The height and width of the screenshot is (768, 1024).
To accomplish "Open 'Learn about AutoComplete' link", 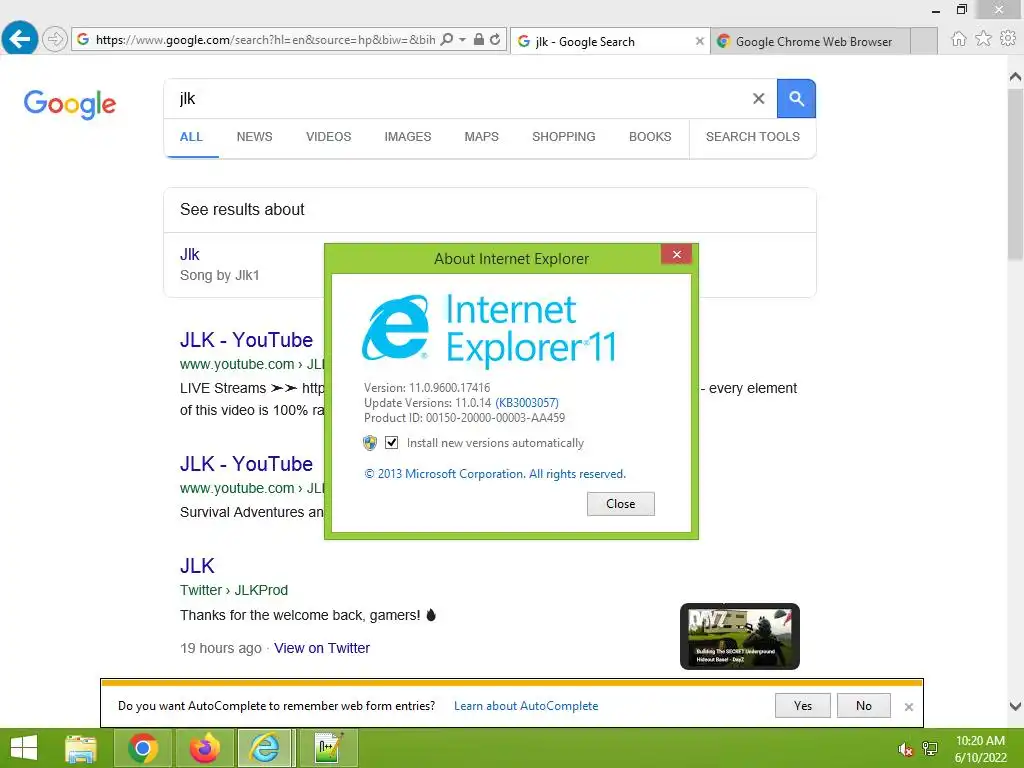I will click(x=526, y=706).
